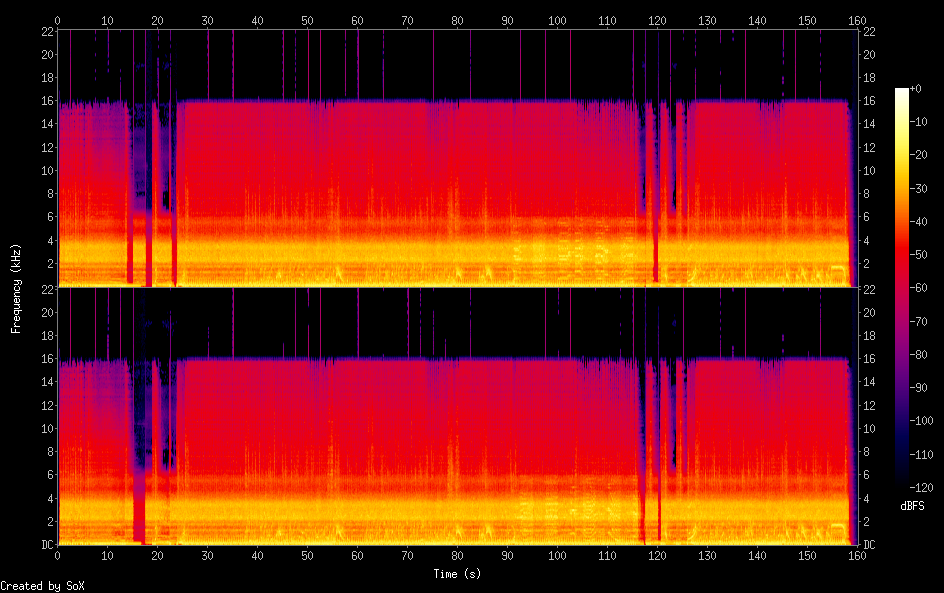
Task: Click the "-120" dBFS scale value
Action: (921, 488)
